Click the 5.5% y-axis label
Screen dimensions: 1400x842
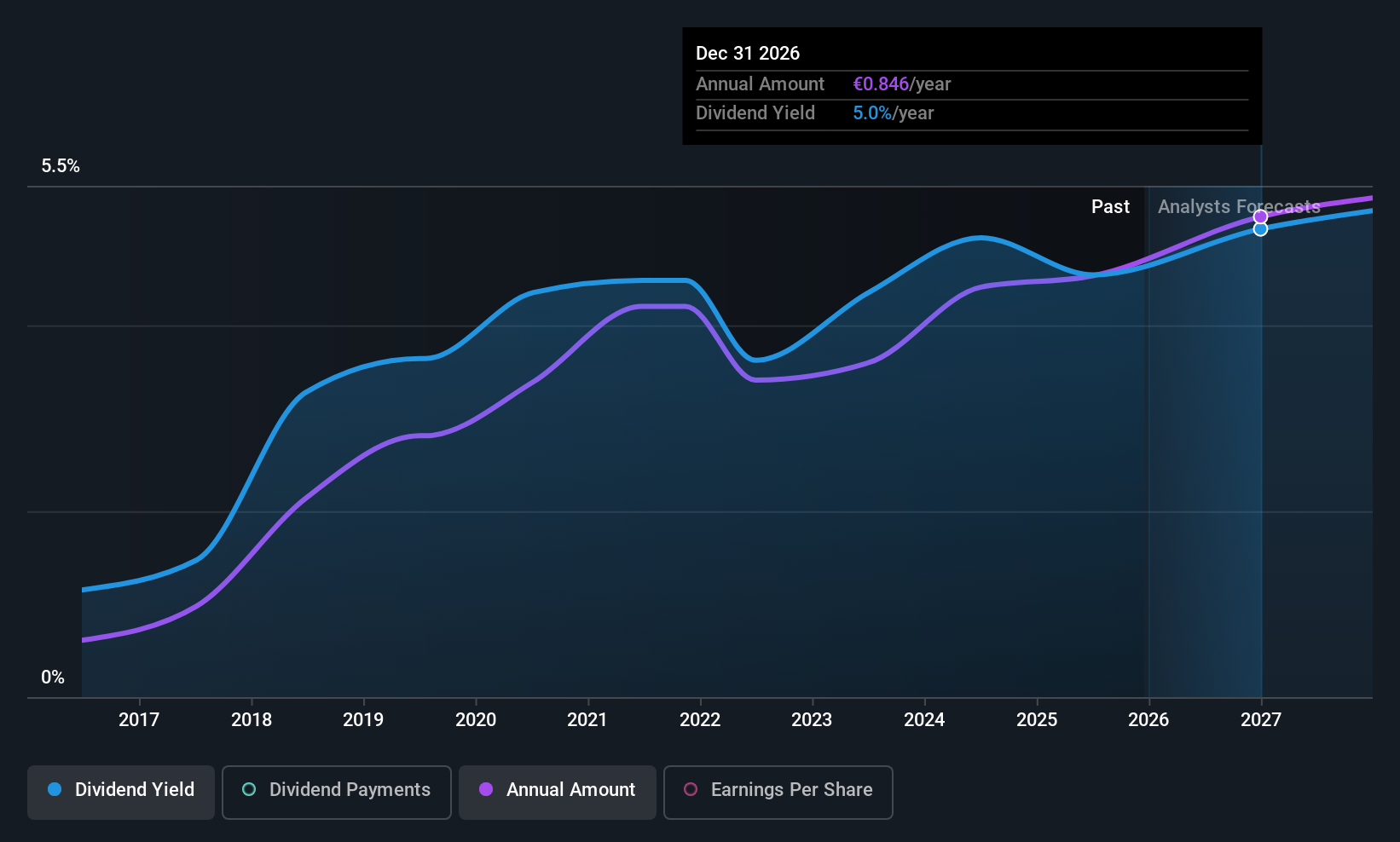pyautogui.click(x=61, y=166)
